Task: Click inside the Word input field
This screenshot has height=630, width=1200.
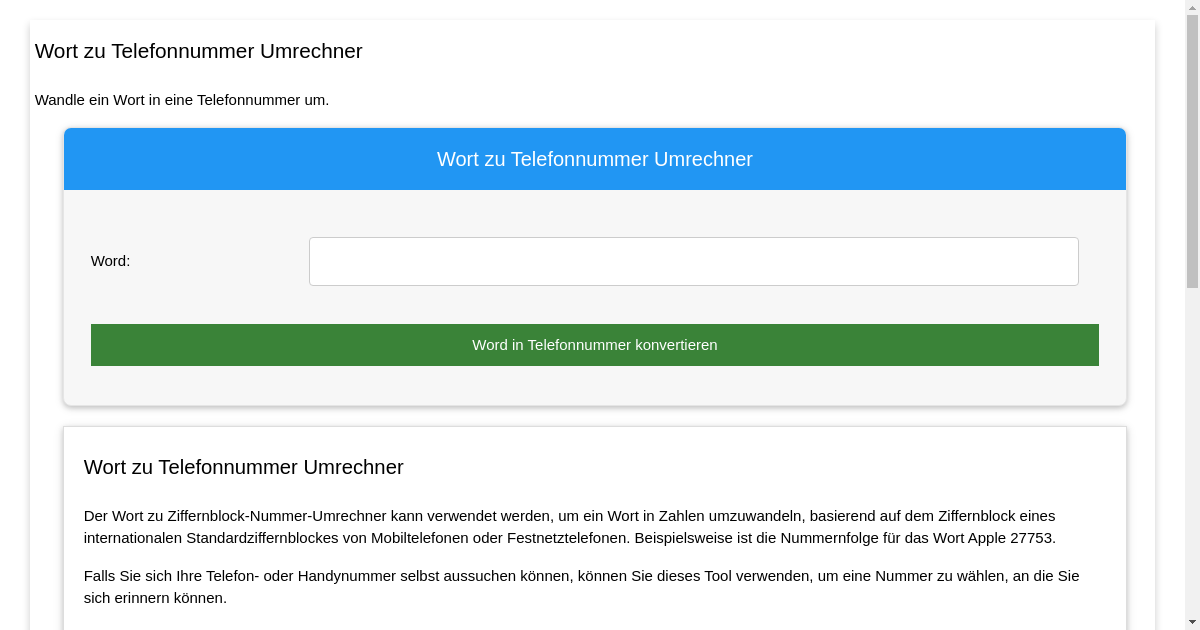Action: [694, 261]
